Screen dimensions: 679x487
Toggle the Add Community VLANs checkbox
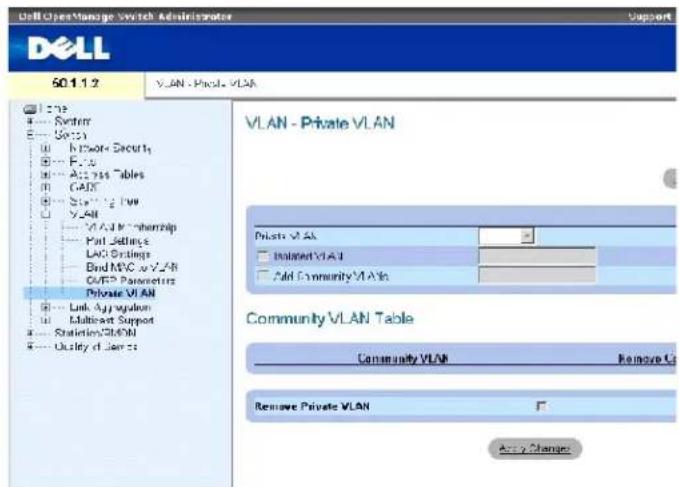[x=263, y=276]
